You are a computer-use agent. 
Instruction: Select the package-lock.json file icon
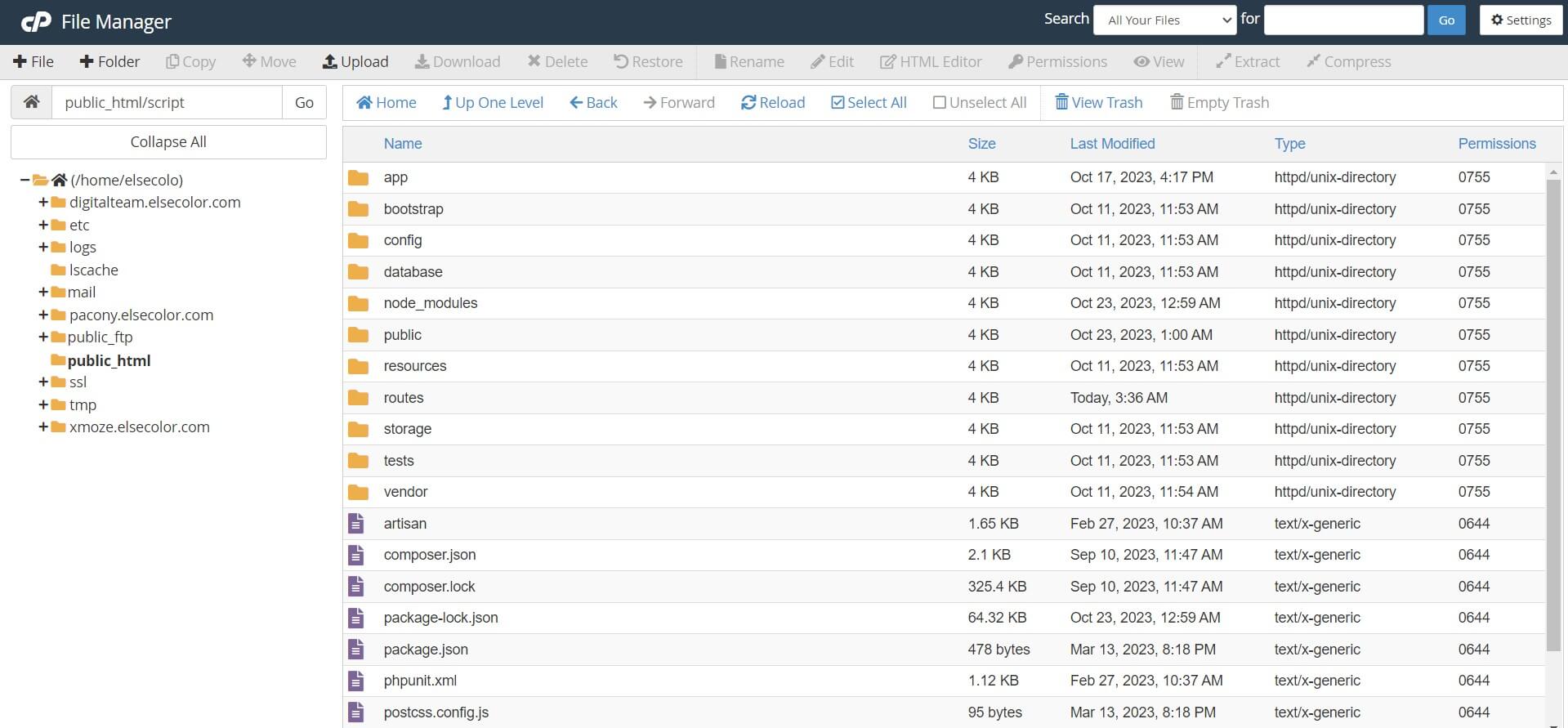coord(355,618)
